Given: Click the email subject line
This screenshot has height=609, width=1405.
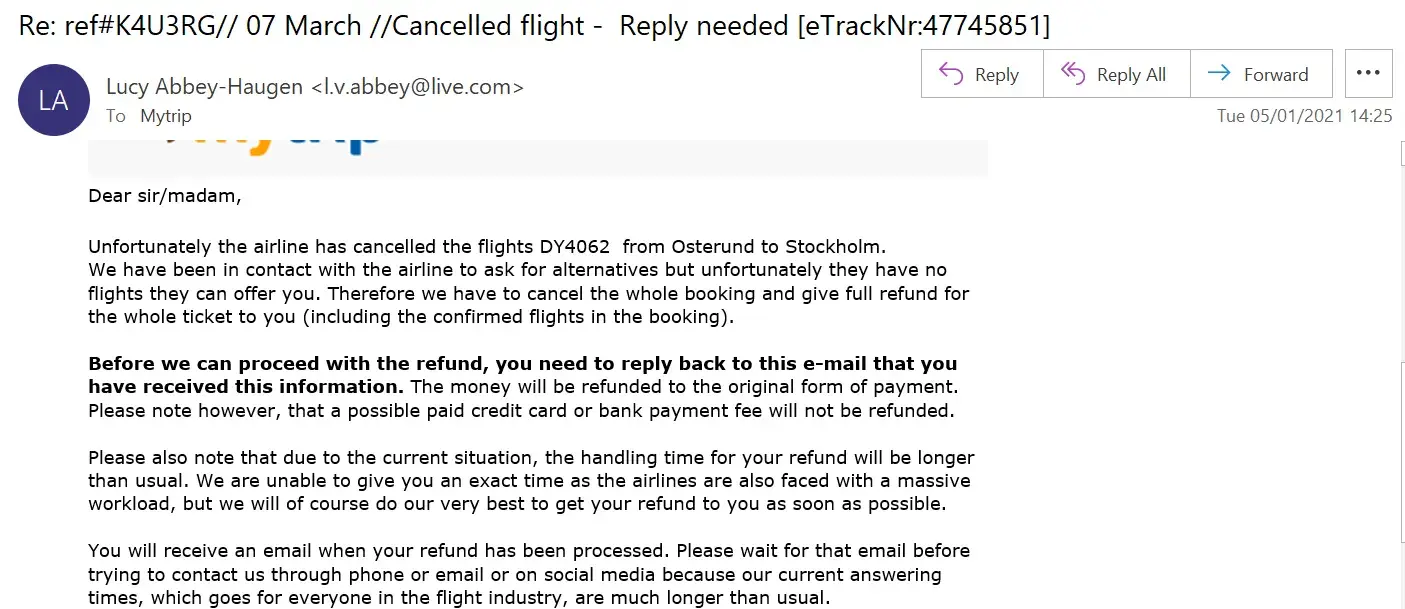Looking at the screenshot, I should click(x=400, y=25).
